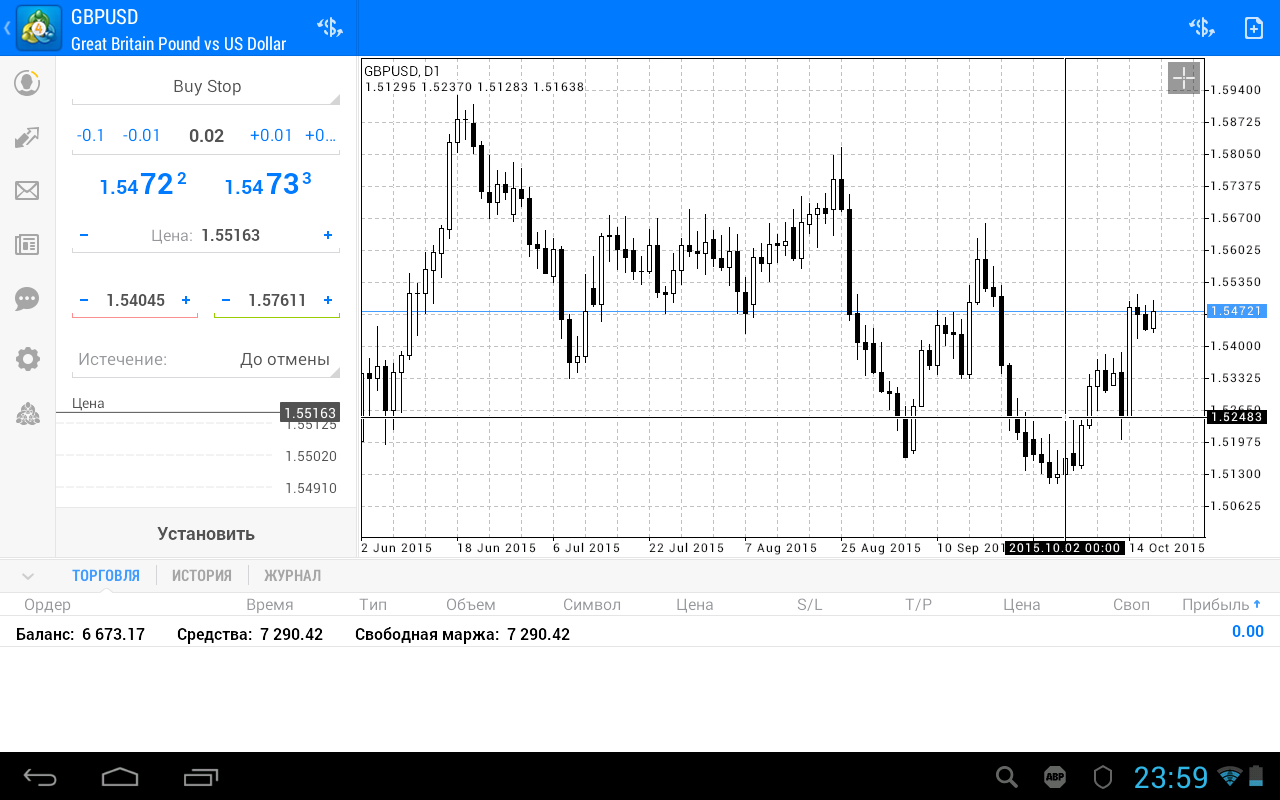Tap the clock showing 23:59
Image resolution: width=1280 pixels, height=800 pixels.
point(1171,777)
